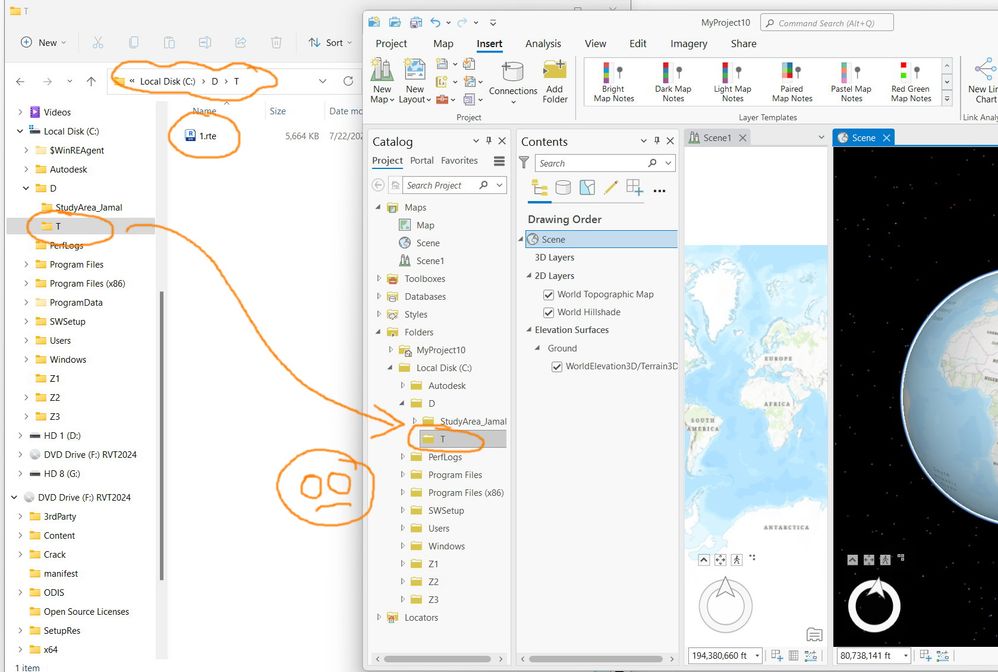Close the Scene view tab
The height and width of the screenshot is (672, 998).
tap(886, 137)
